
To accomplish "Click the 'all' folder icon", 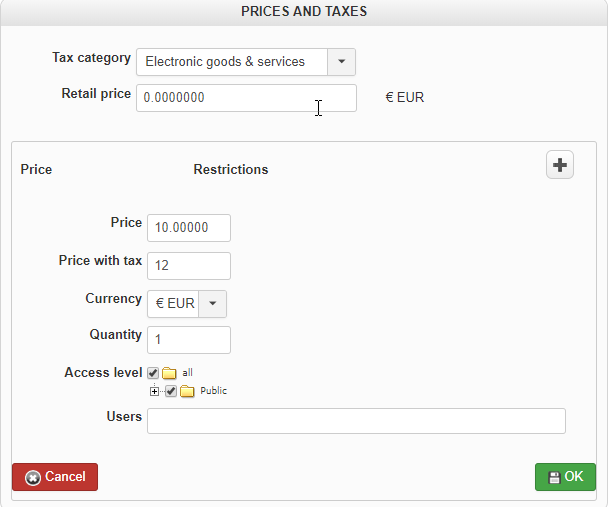I will point(169,373).
